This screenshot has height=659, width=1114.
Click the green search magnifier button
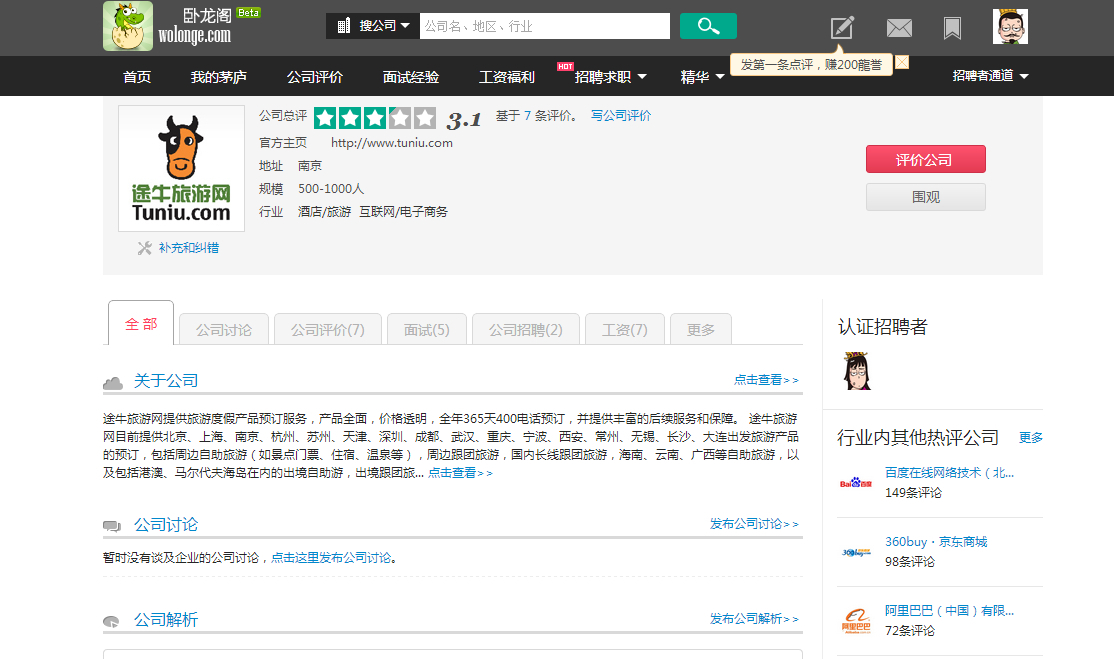pyautogui.click(x=708, y=26)
